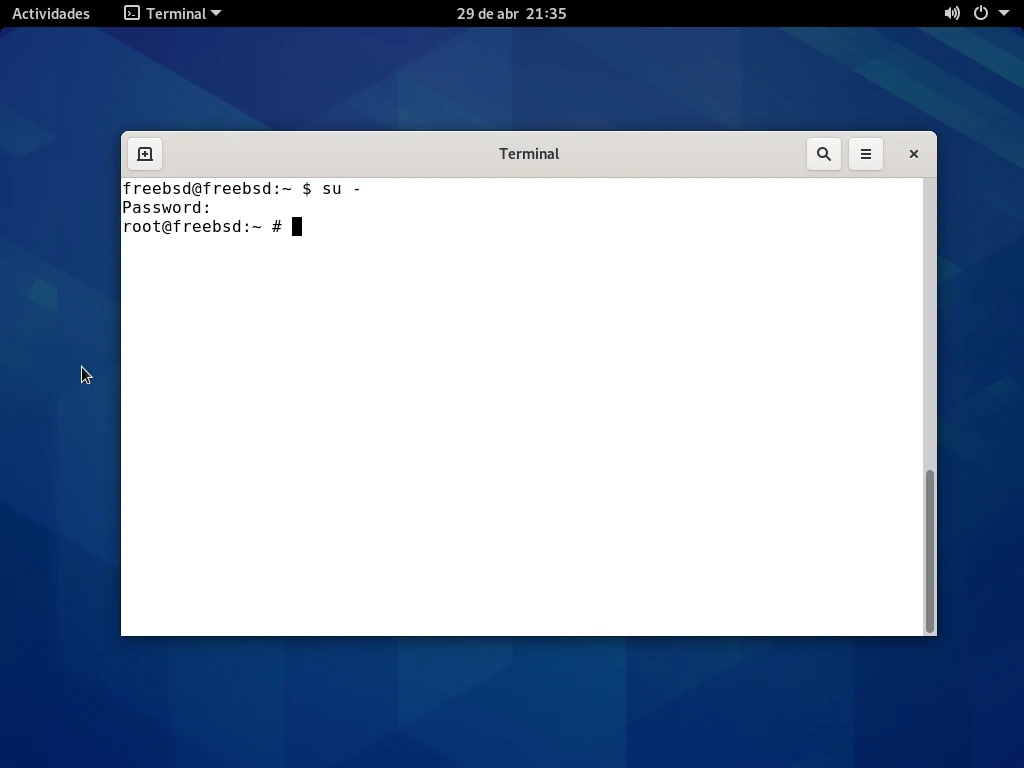Expand the Terminal app menu arrow

216,13
